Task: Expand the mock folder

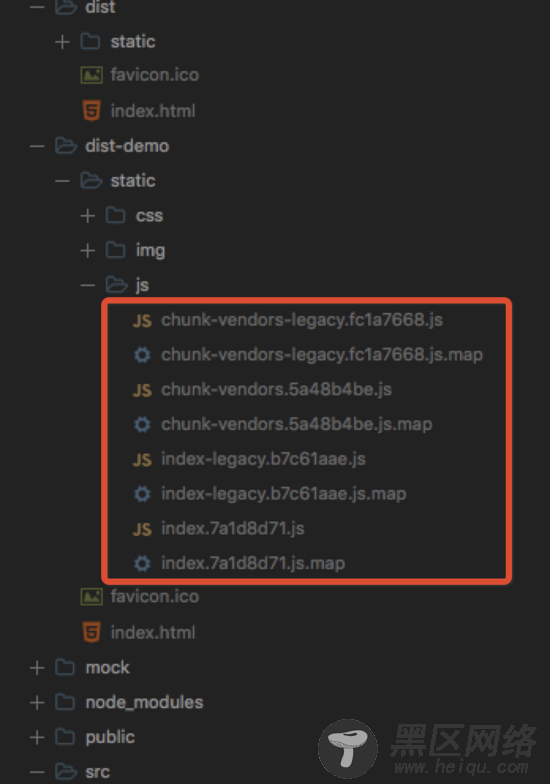Action: (37, 668)
